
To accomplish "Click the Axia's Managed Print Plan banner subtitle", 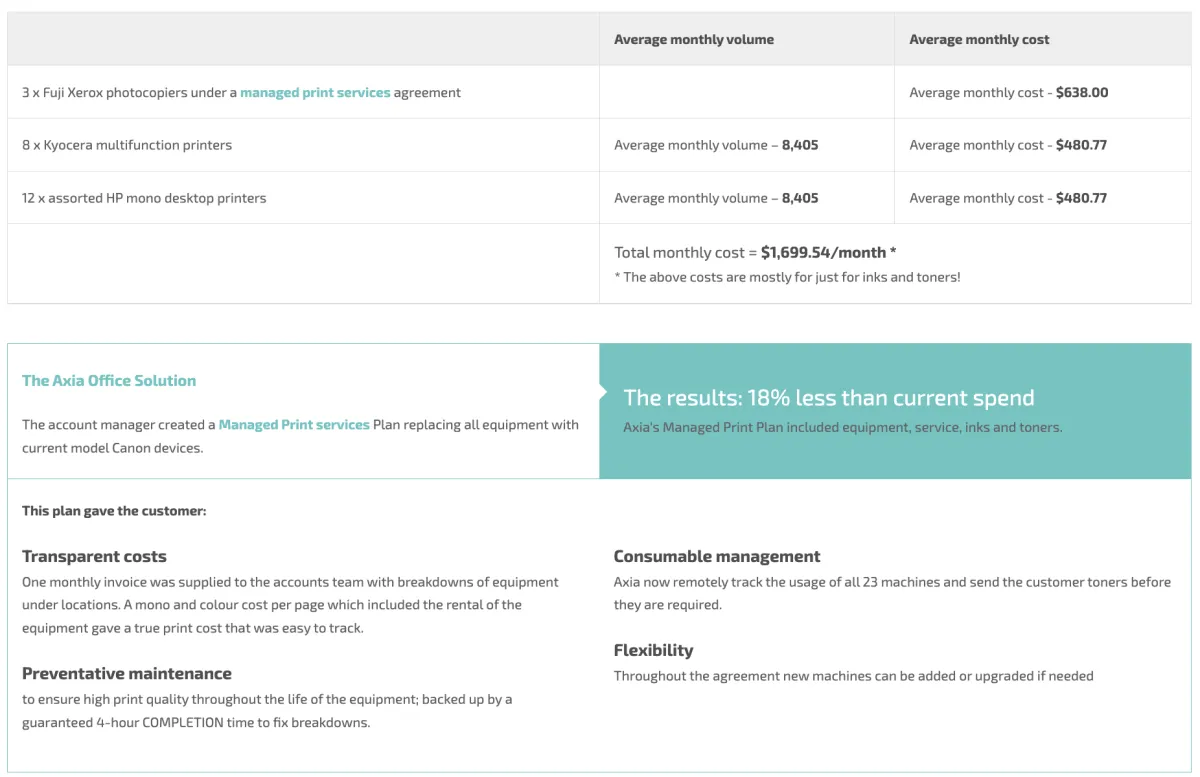I will (842, 428).
